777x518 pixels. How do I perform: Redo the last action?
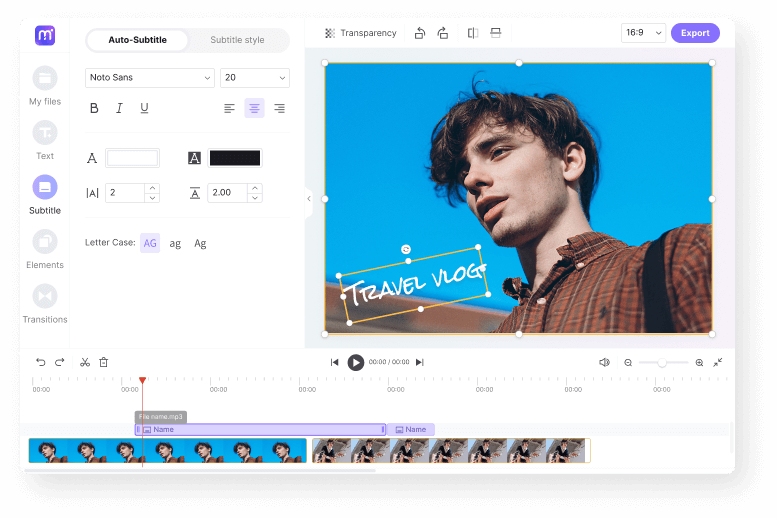59,362
